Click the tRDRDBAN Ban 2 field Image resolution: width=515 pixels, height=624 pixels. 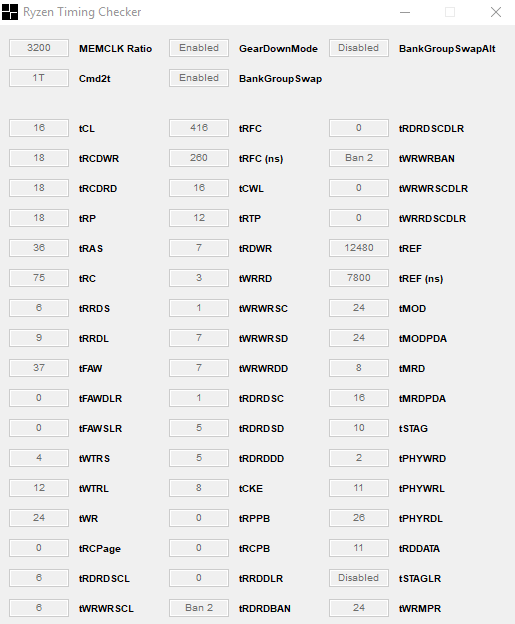pyautogui.click(x=199, y=608)
